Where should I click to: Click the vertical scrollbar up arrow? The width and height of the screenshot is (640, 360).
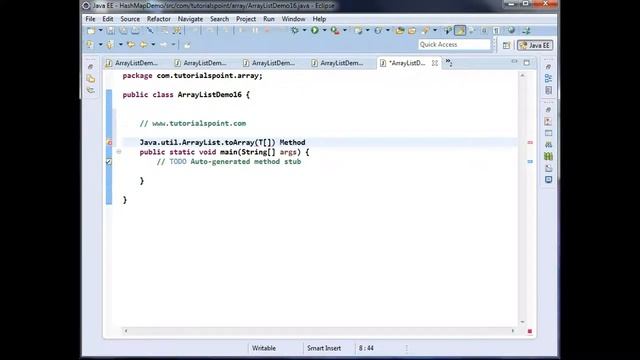(522, 76)
